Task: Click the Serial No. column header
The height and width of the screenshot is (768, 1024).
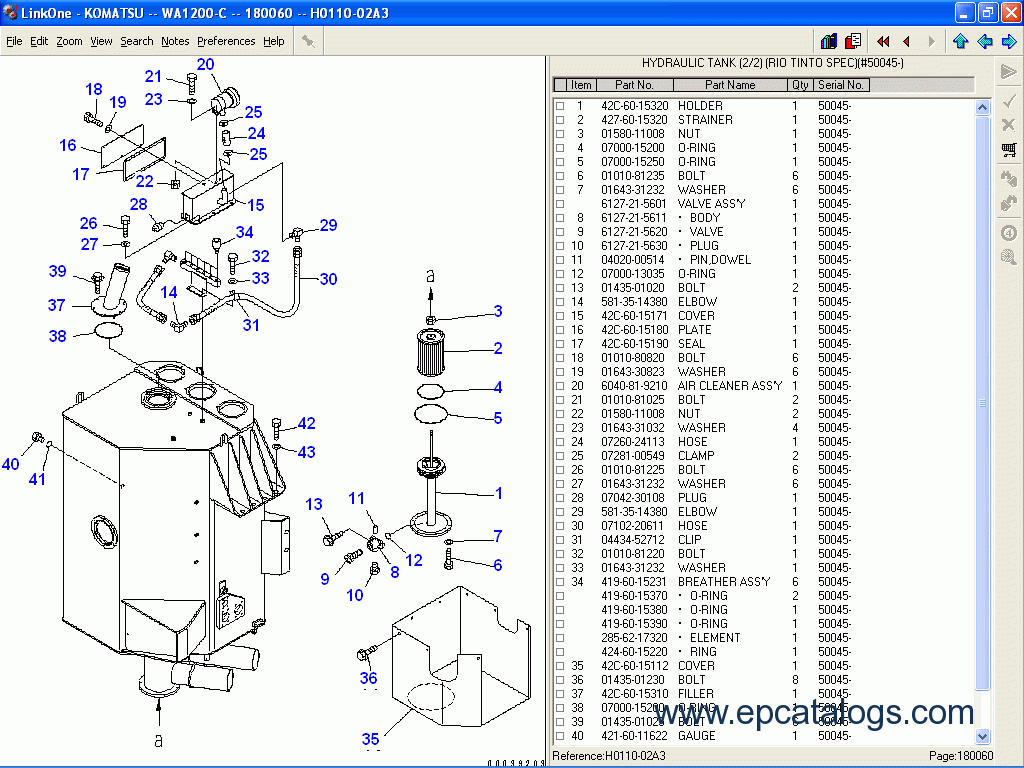Action: 841,85
